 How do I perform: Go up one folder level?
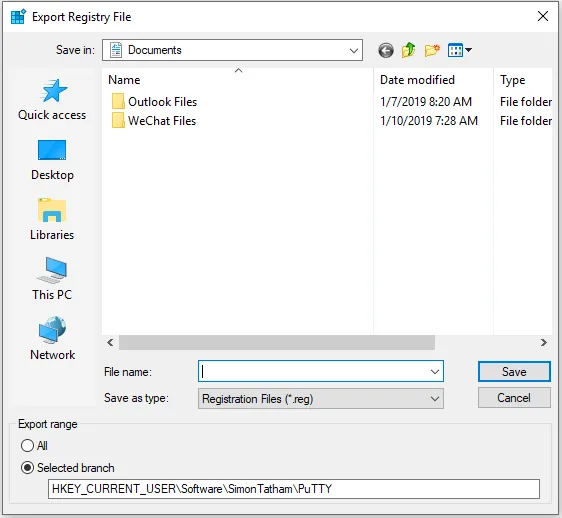click(x=408, y=51)
